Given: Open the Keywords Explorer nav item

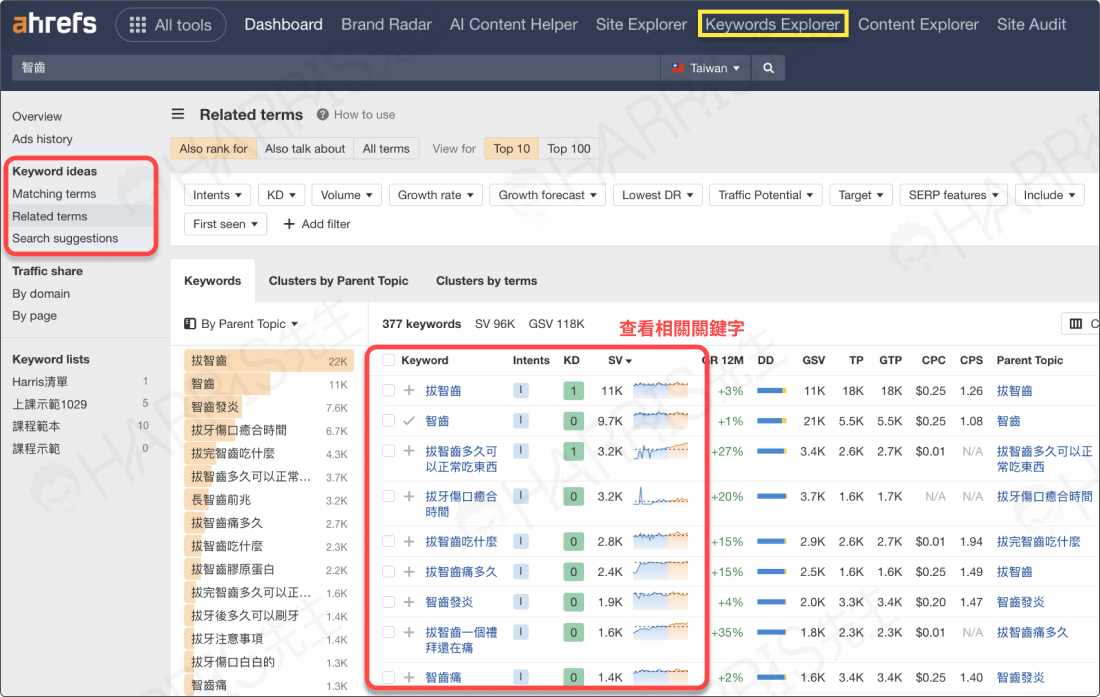Looking at the screenshot, I should [772, 25].
